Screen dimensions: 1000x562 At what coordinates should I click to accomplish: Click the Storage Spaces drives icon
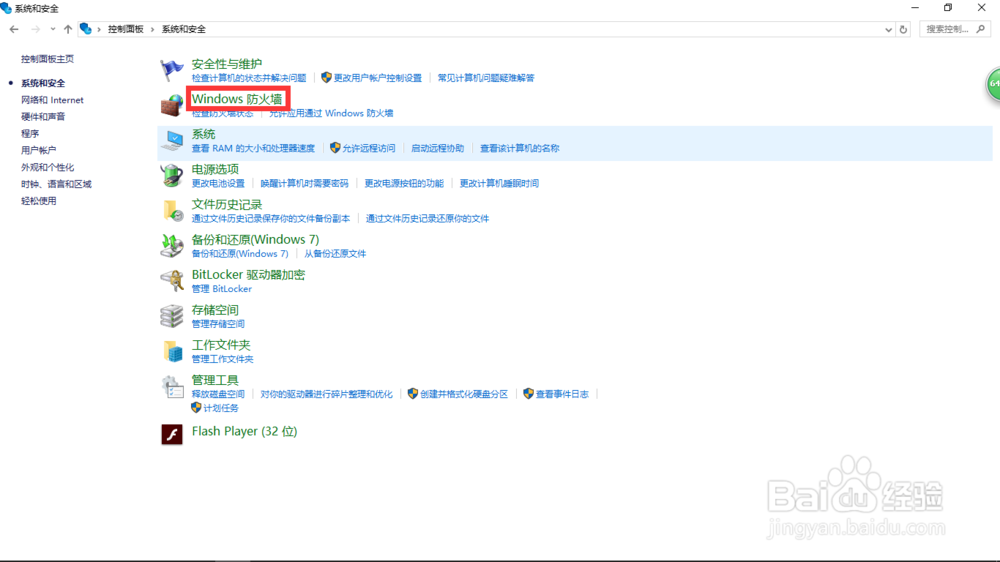pos(172,316)
